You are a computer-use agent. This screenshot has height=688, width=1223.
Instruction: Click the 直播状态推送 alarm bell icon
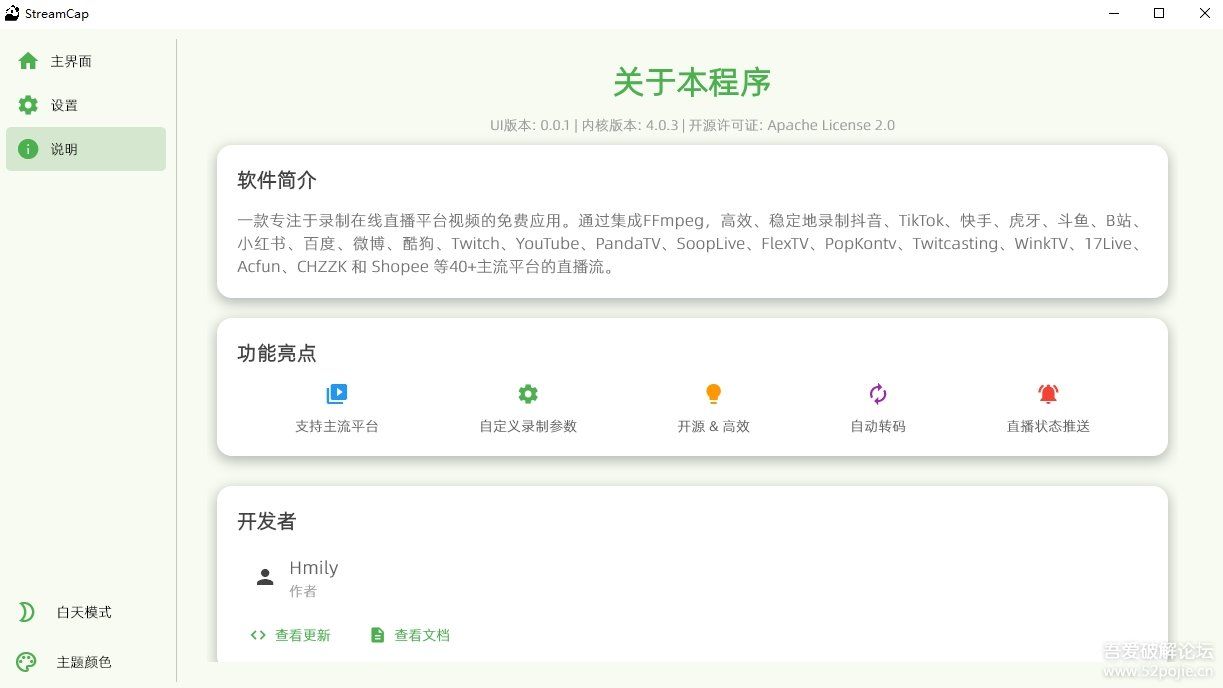click(1048, 394)
